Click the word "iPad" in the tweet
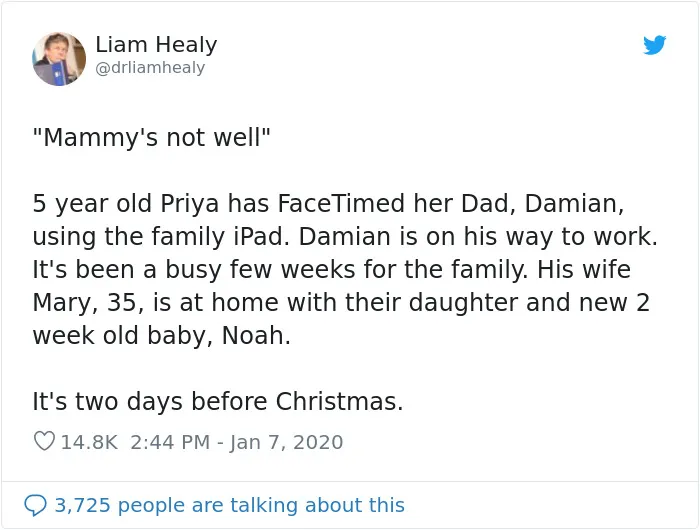 (x=259, y=237)
